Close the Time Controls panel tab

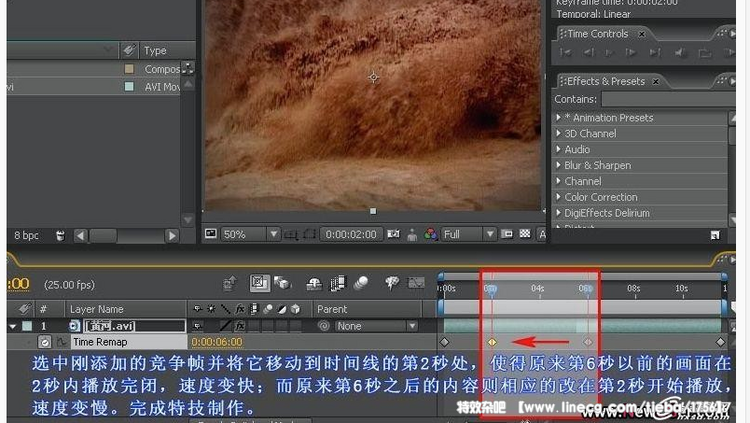(x=642, y=34)
